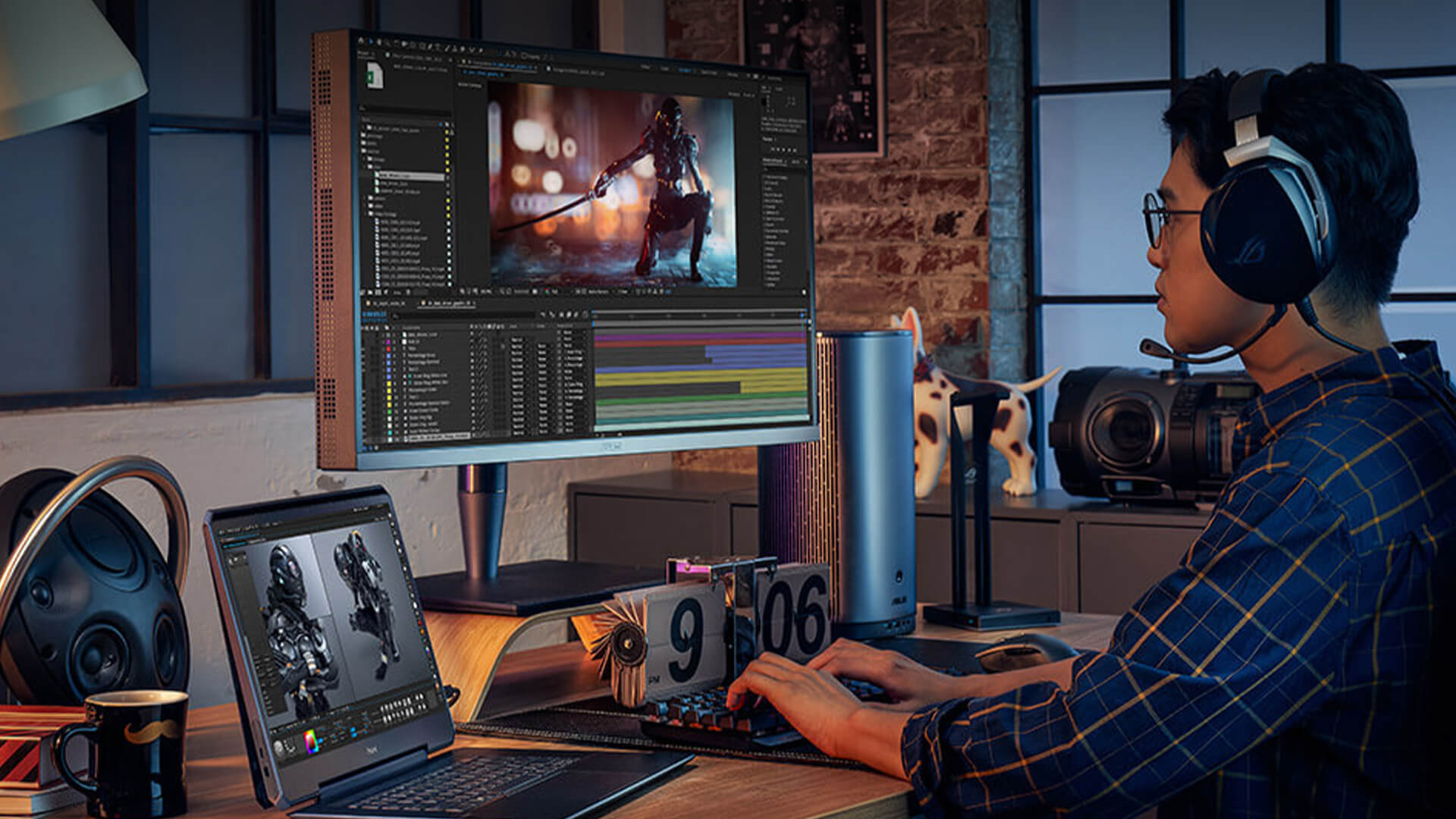Viewport: 1456px width, 819px height.
Task: Click the graph editor icon above timeline
Action: [585, 315]
